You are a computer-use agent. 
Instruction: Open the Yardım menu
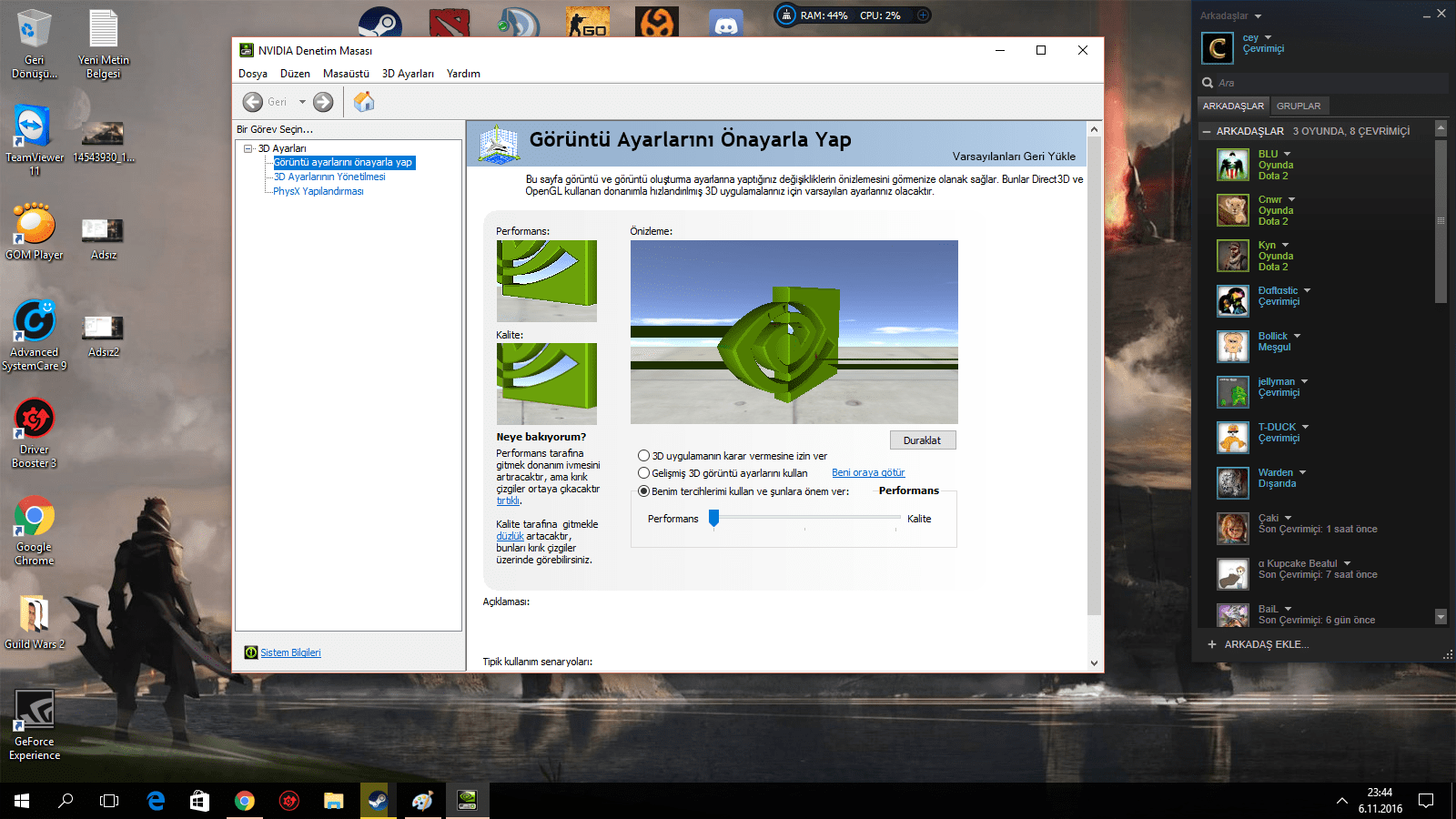[x=463, y=74]
